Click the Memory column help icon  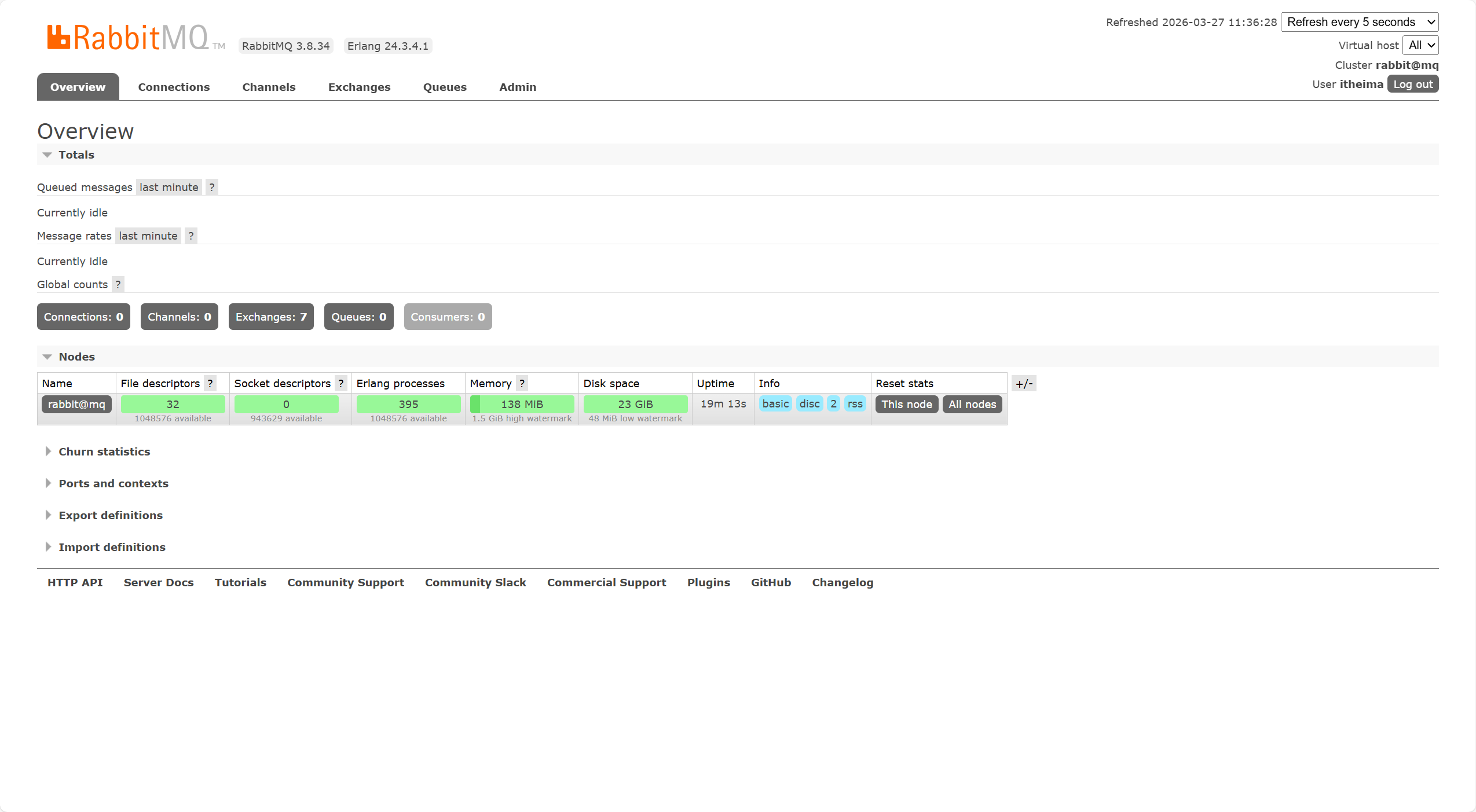click(522, 383)
